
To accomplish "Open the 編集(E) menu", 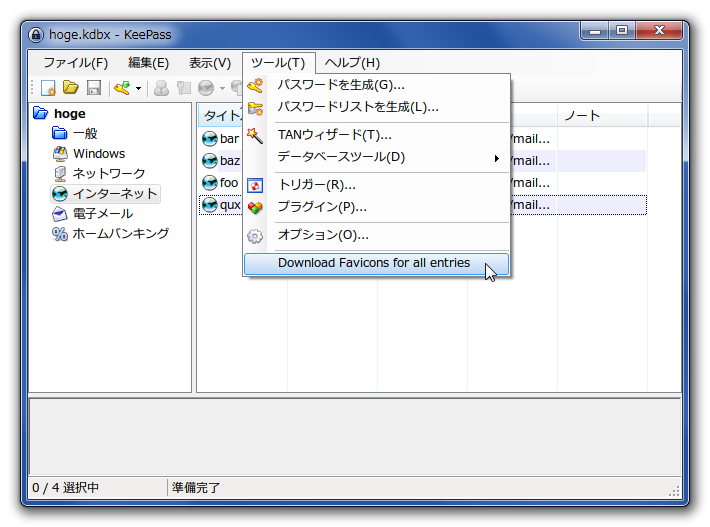I will pyautogui.click(x=149, y=62).
